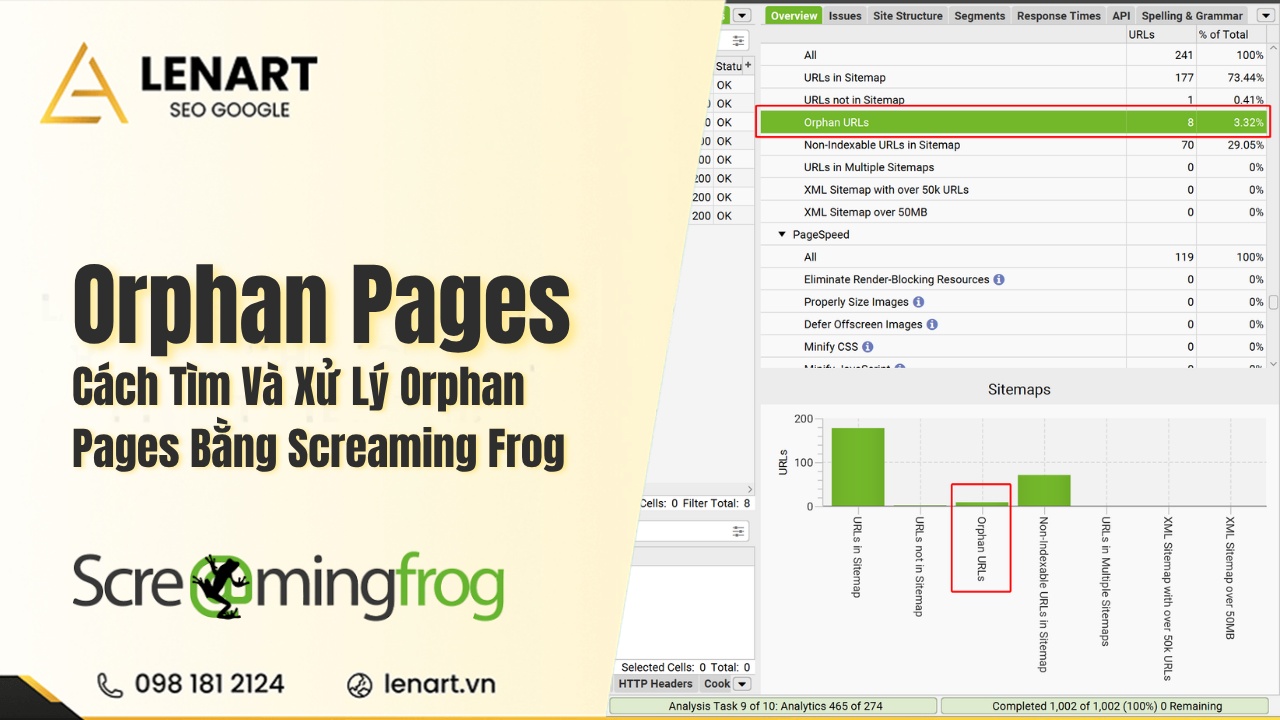1280x720 pixels.
Task: Click the info icon beside Defer Offscreen Images
Action: pyautogui.click(x=931, y=324)
